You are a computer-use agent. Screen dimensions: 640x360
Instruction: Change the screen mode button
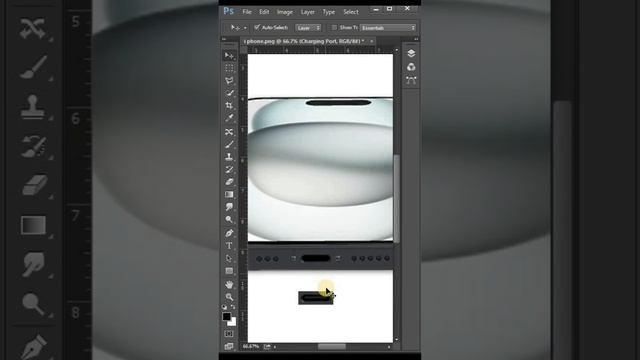click(229, 346)
